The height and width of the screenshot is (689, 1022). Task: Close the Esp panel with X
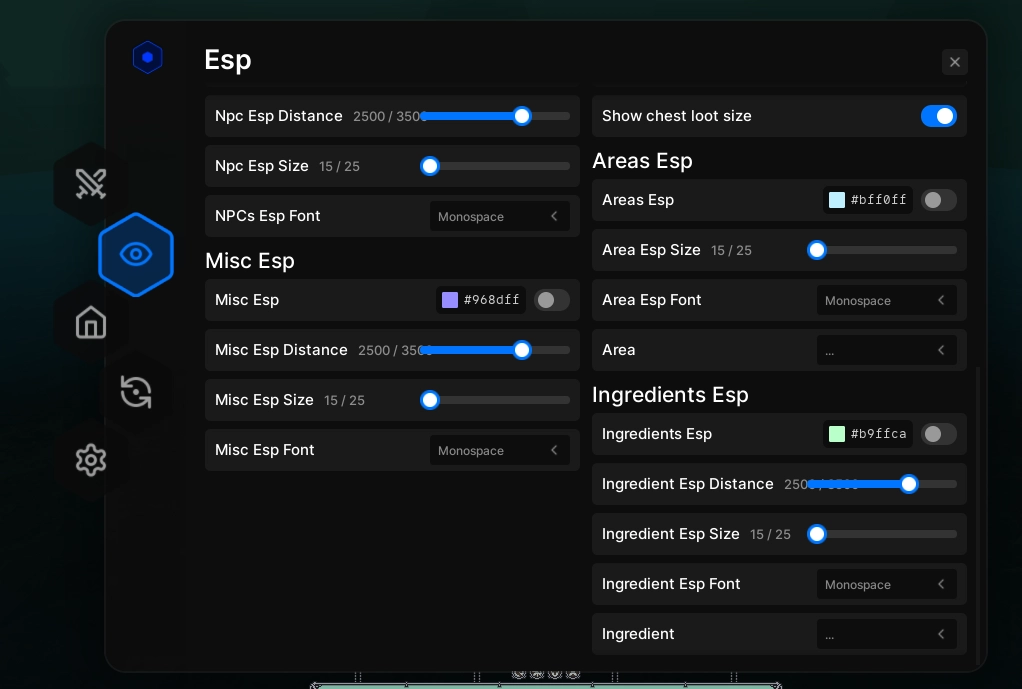click(x=954, y=62)
